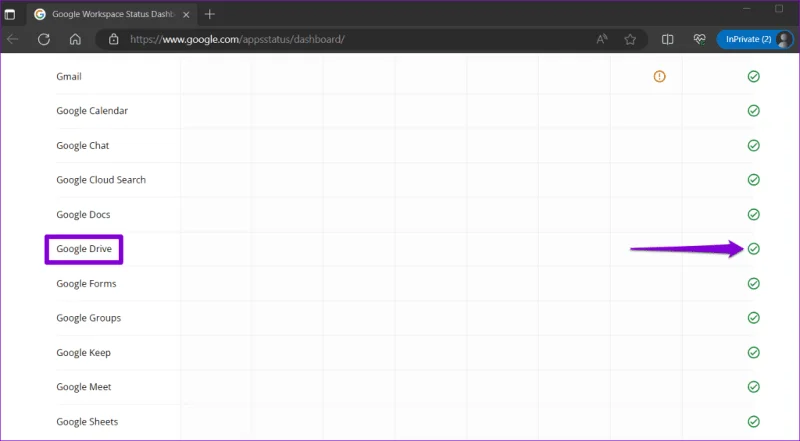Click Gmail's green available checkmark icon

[754, 77]
